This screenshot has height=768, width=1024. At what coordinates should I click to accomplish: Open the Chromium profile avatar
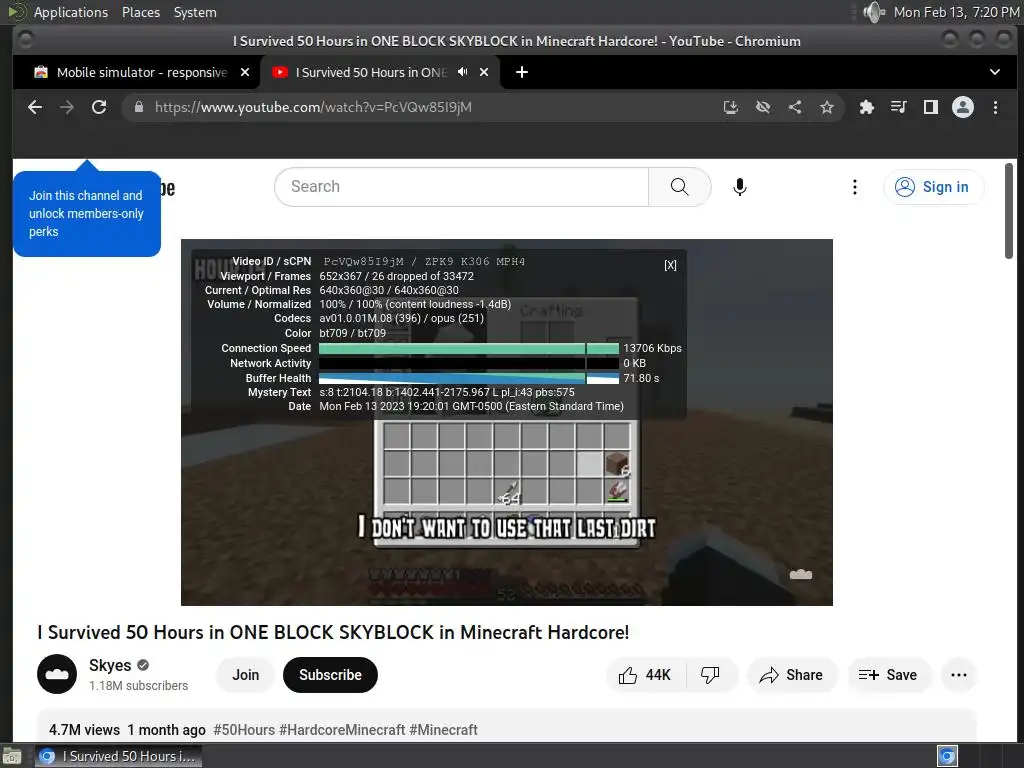pyautogui.click(x=963, y=107)
